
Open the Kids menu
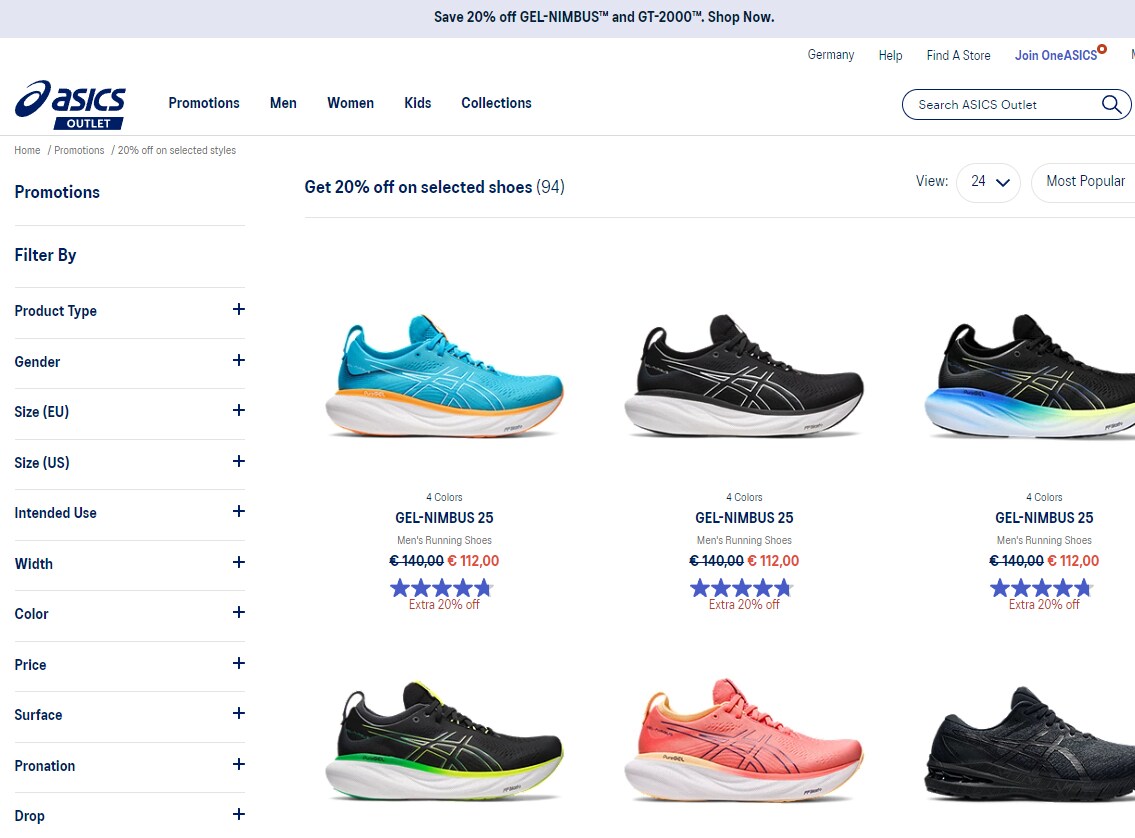click(x=418, y=103)
